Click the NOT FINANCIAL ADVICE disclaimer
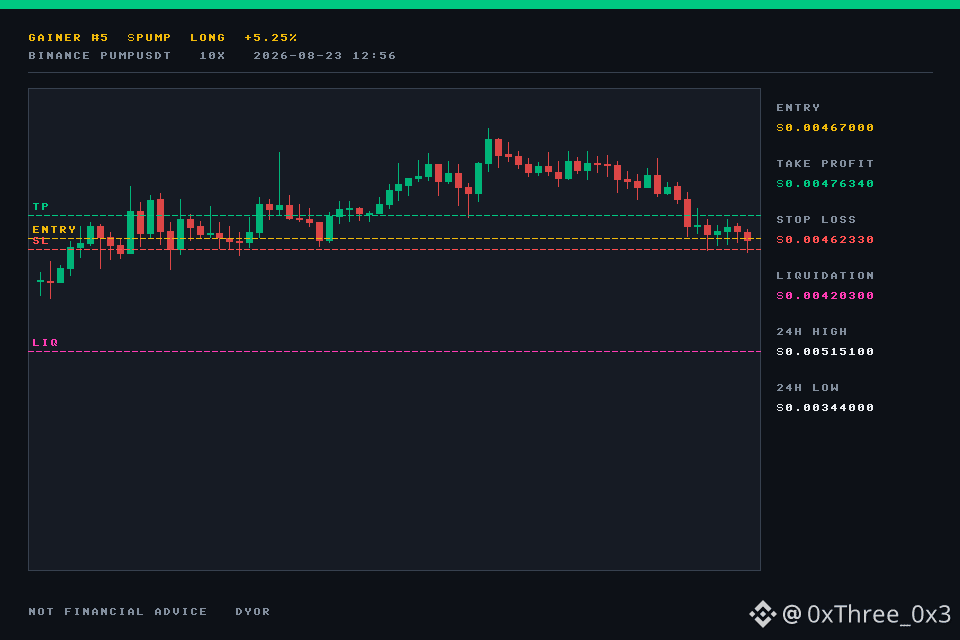The image size is (960, 640). coord(118,612)
